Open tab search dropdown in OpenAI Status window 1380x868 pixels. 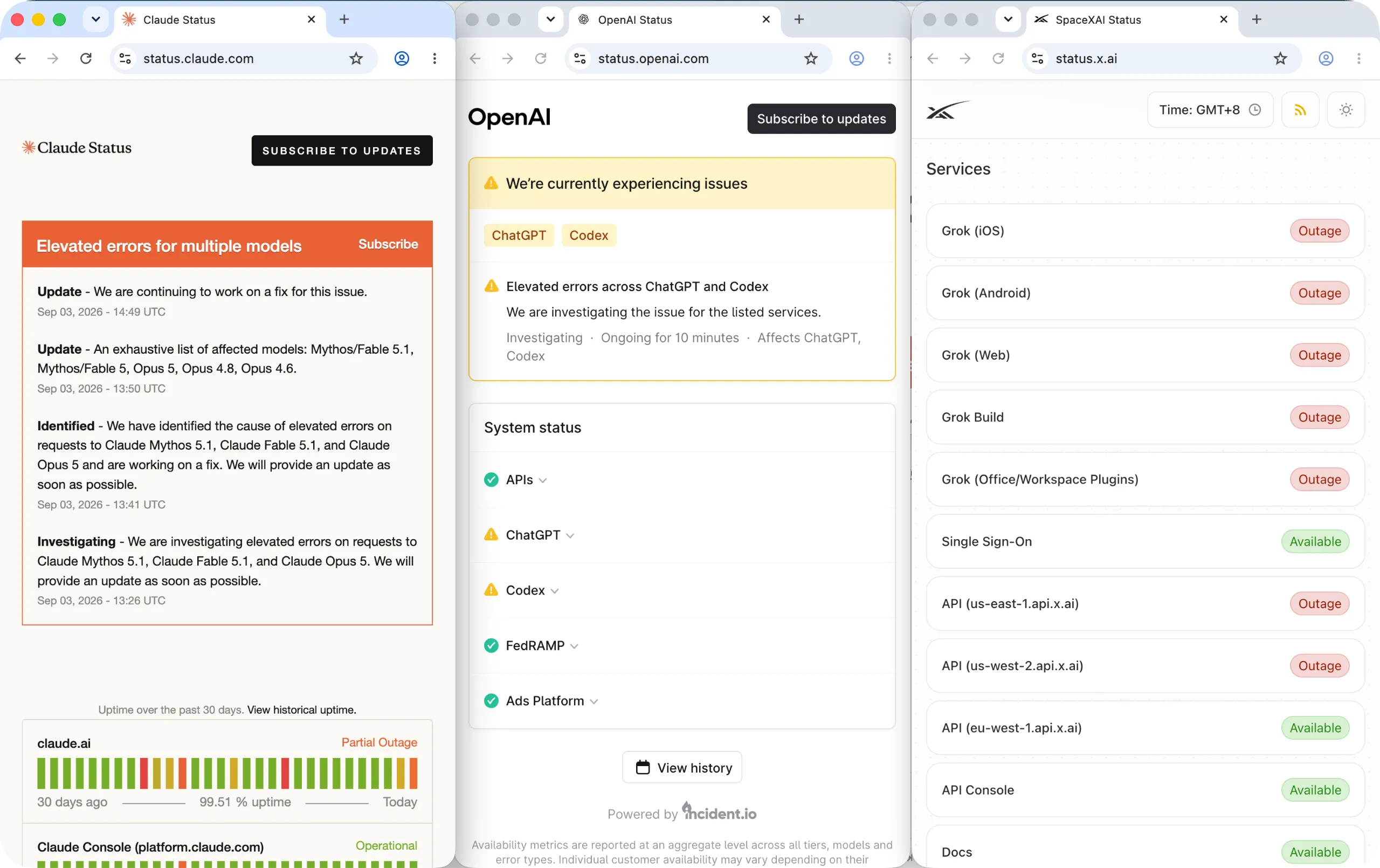(550, 19)
